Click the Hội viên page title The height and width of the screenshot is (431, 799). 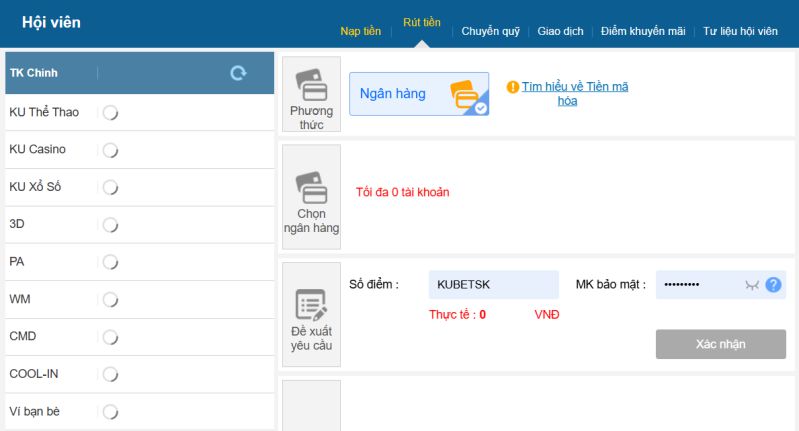[x=51, y=22]
